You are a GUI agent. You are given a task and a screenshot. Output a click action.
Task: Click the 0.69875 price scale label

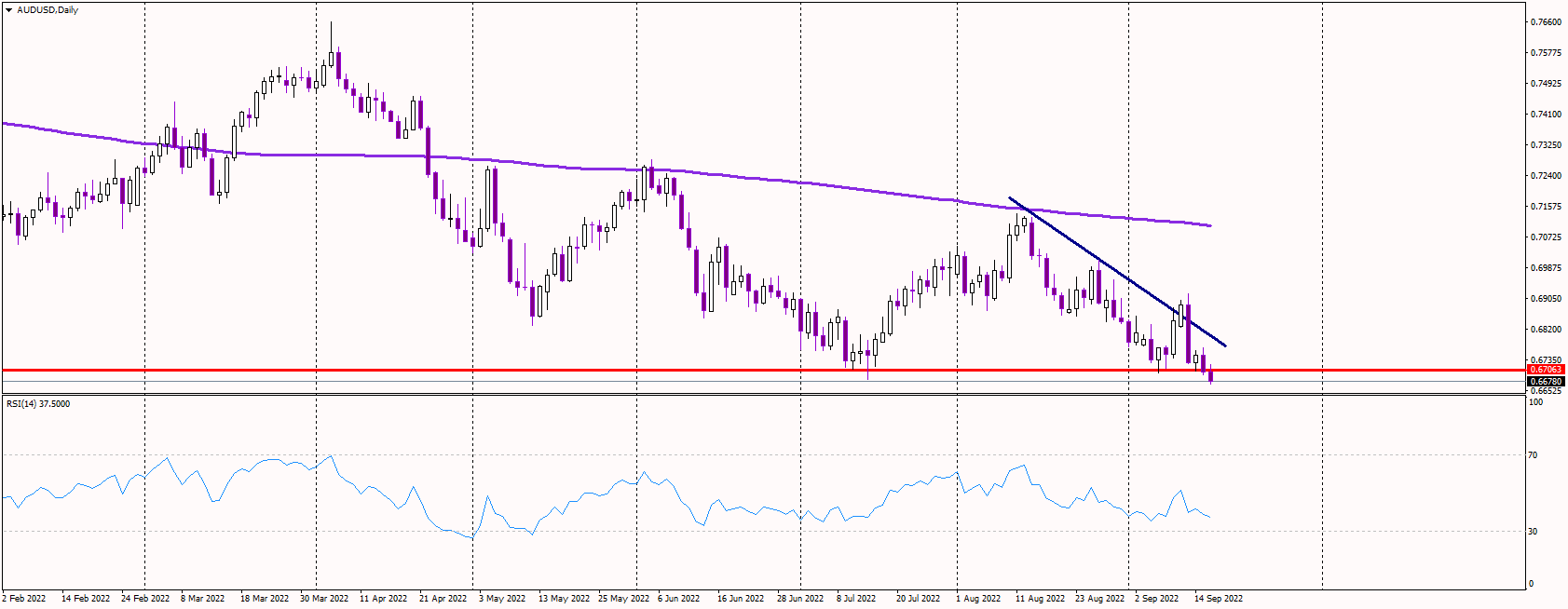point(1547,268)
